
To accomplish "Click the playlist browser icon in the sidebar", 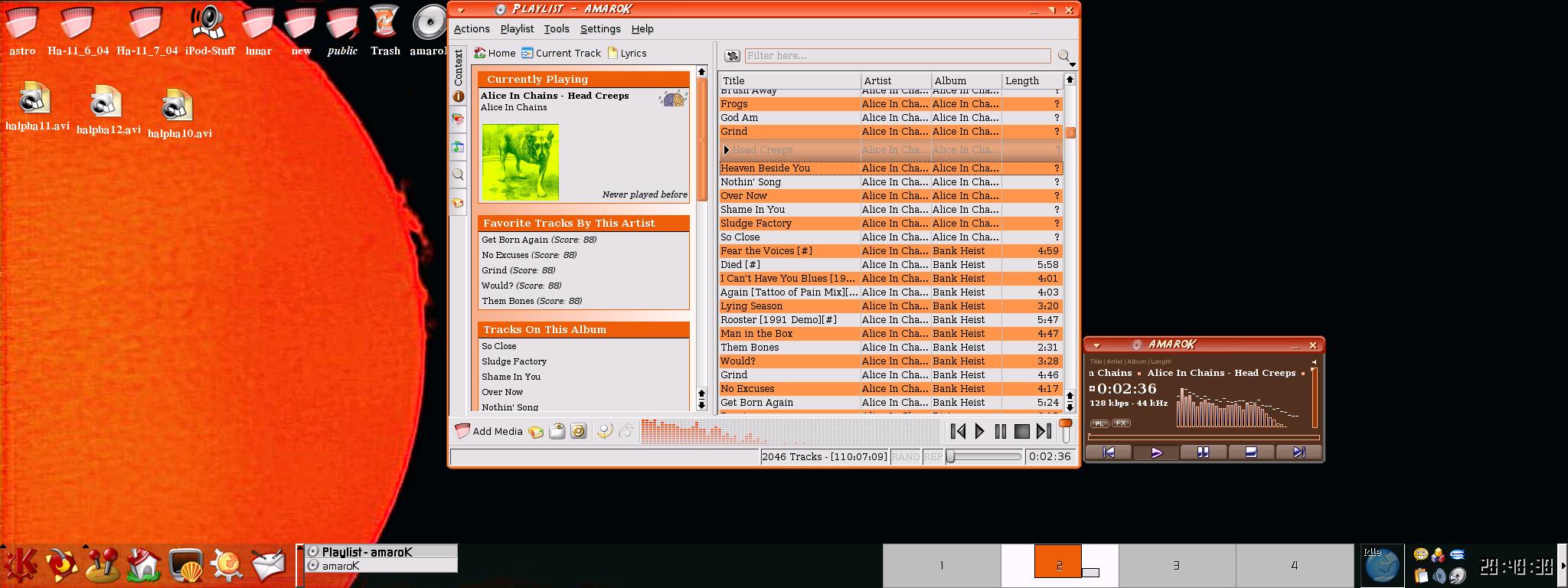I will pos(458,147).
